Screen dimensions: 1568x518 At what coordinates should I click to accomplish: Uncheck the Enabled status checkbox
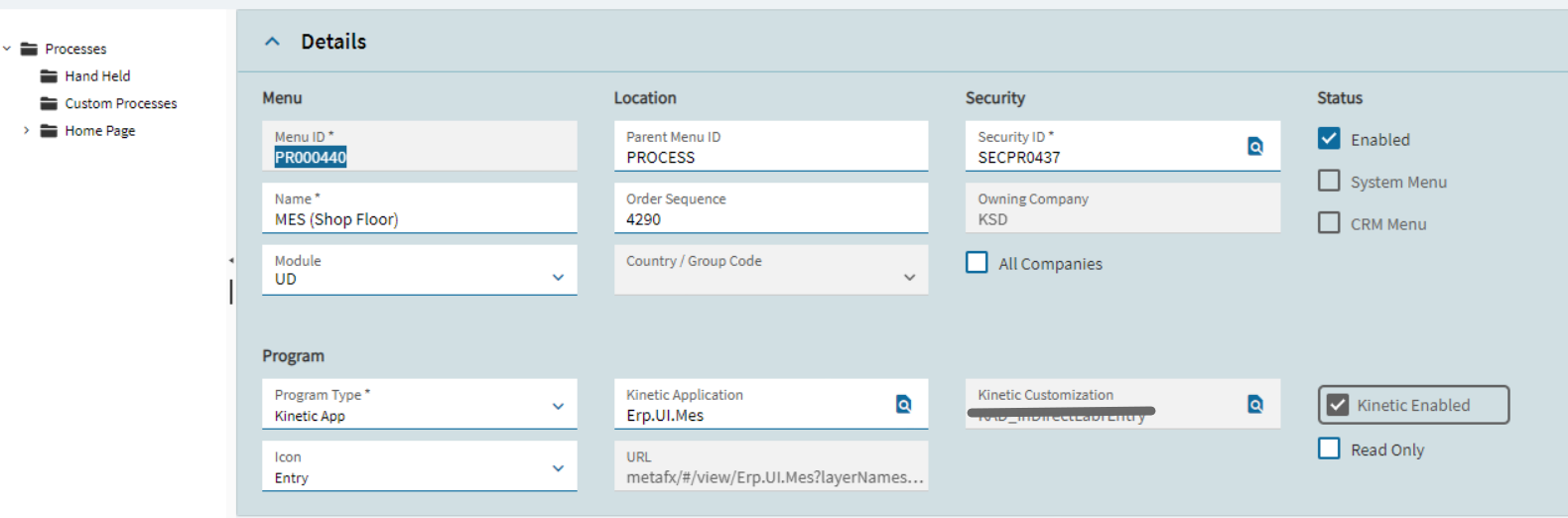click(1329, 139)
